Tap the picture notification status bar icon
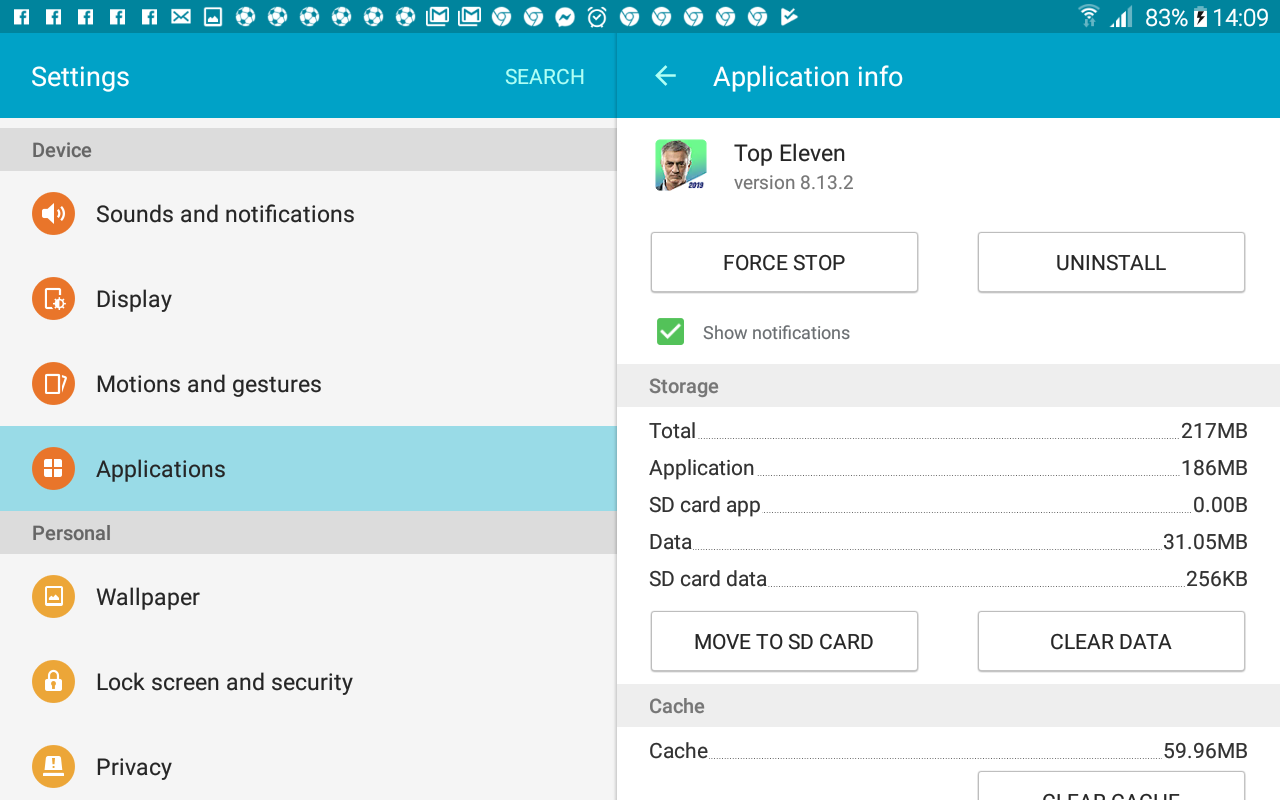Image resolution: width=1280 pixels, height=800 pixels. click(x=213, y=17)
